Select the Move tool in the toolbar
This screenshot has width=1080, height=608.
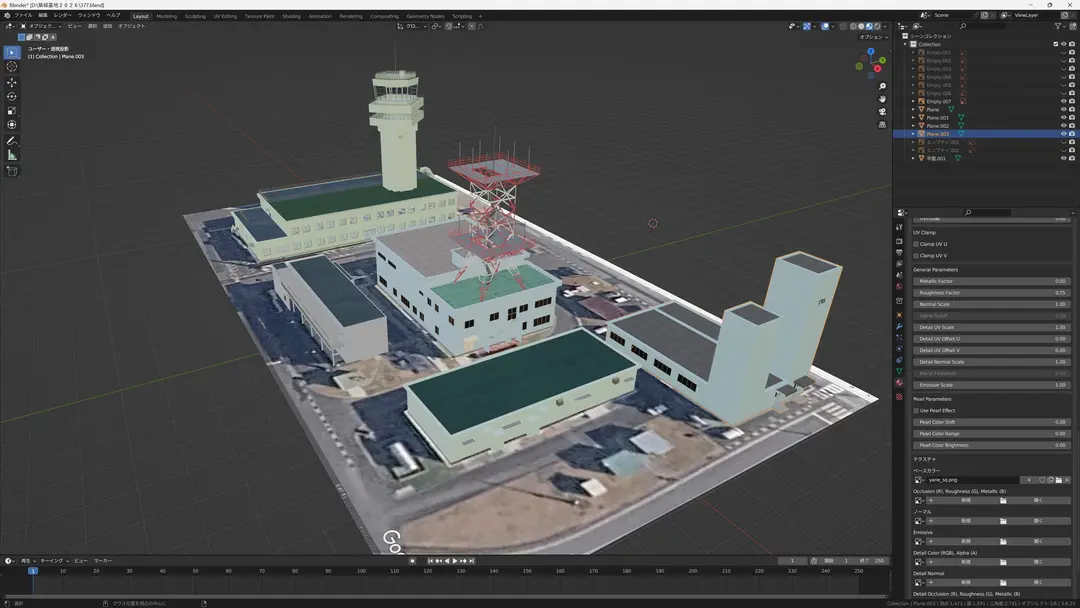(x=12, y=82)
